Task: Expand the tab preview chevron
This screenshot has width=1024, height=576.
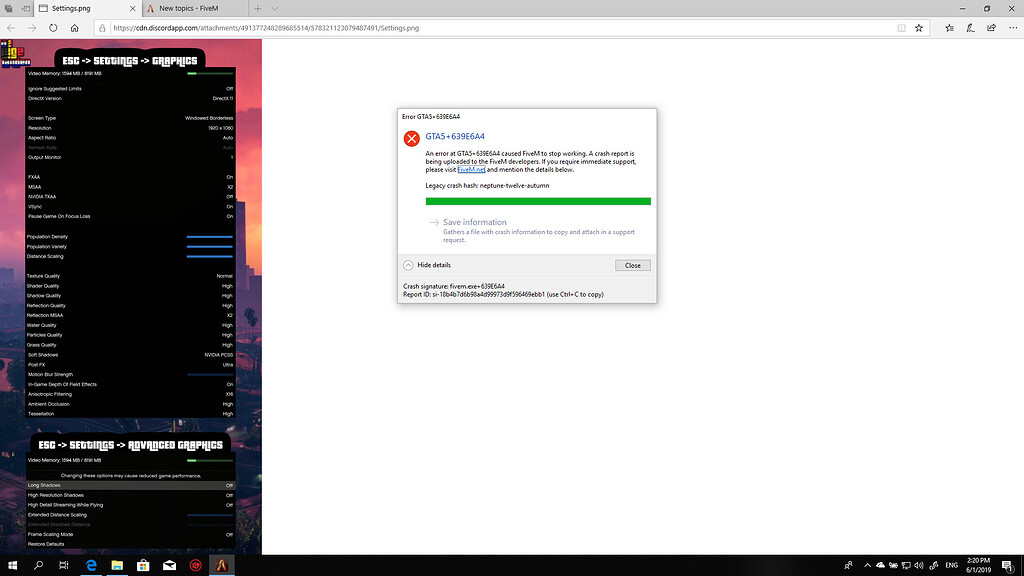Action: click(274, 8)
